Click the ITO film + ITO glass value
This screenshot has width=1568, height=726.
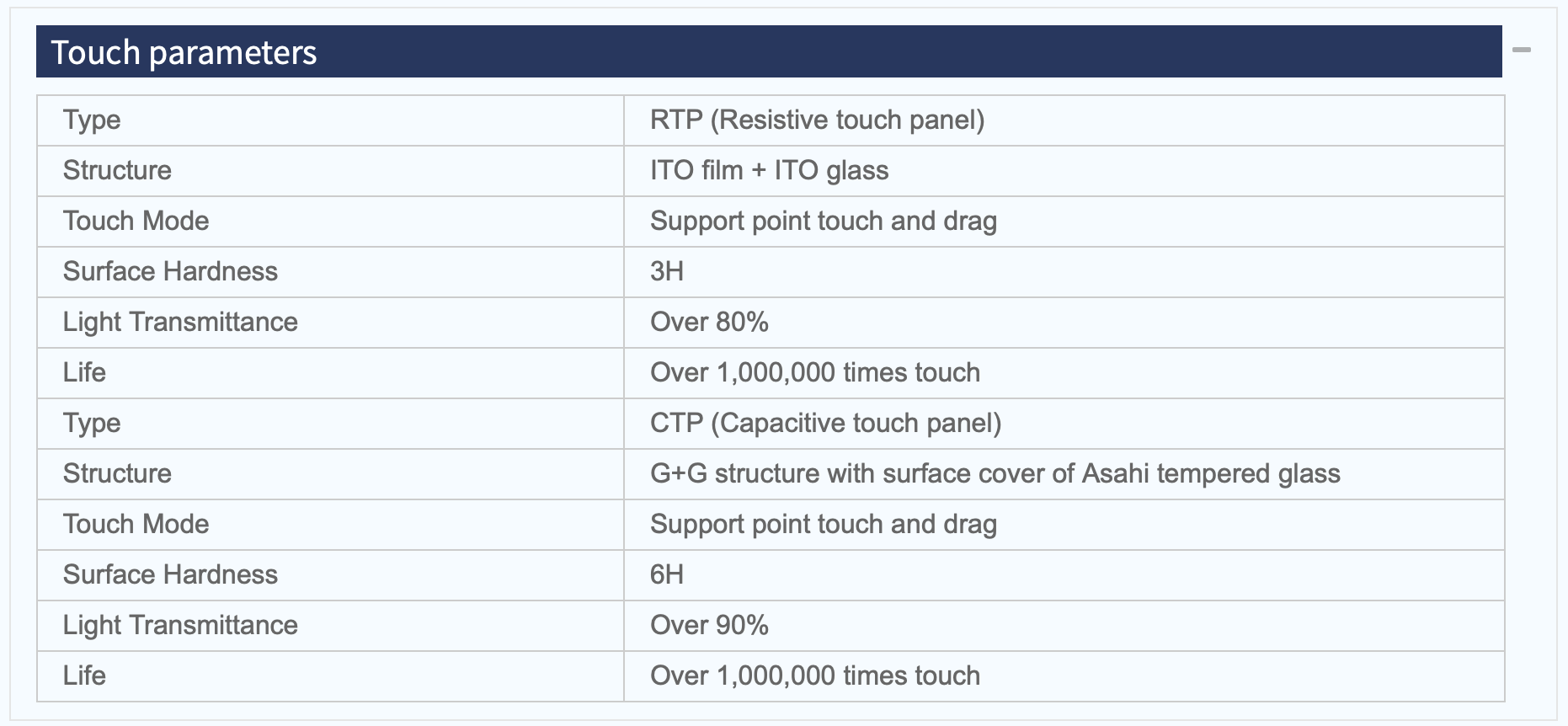point(769,170)
